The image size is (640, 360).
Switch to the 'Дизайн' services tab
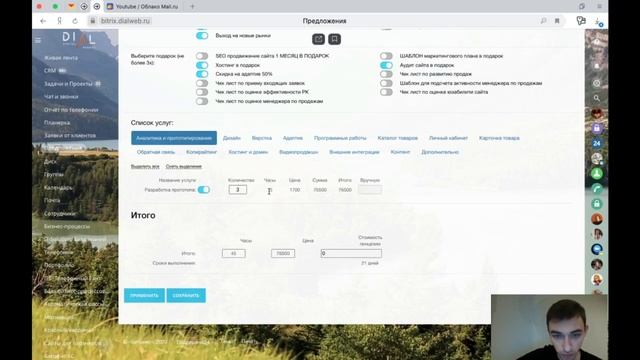point(232,138)
